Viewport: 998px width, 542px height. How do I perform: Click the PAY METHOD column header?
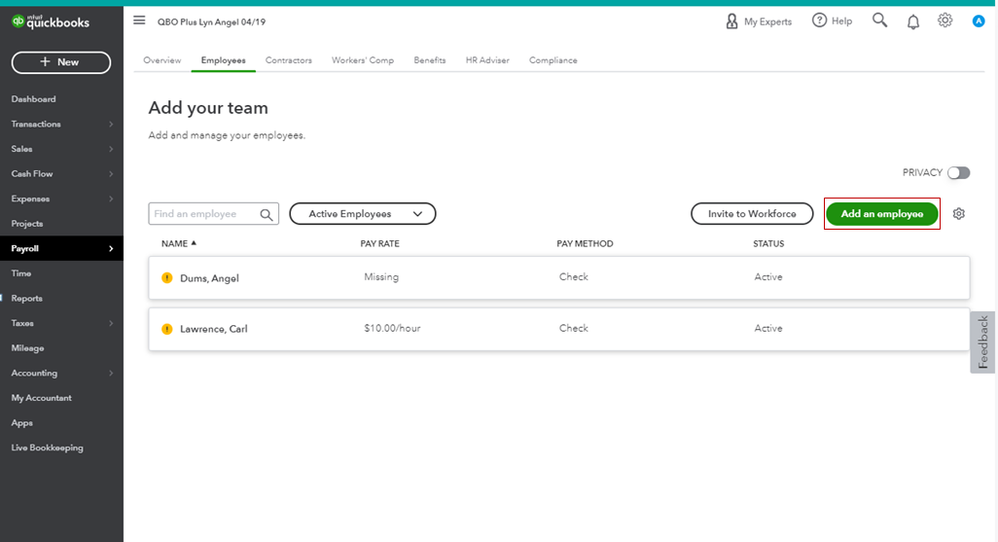pos(585,244)
